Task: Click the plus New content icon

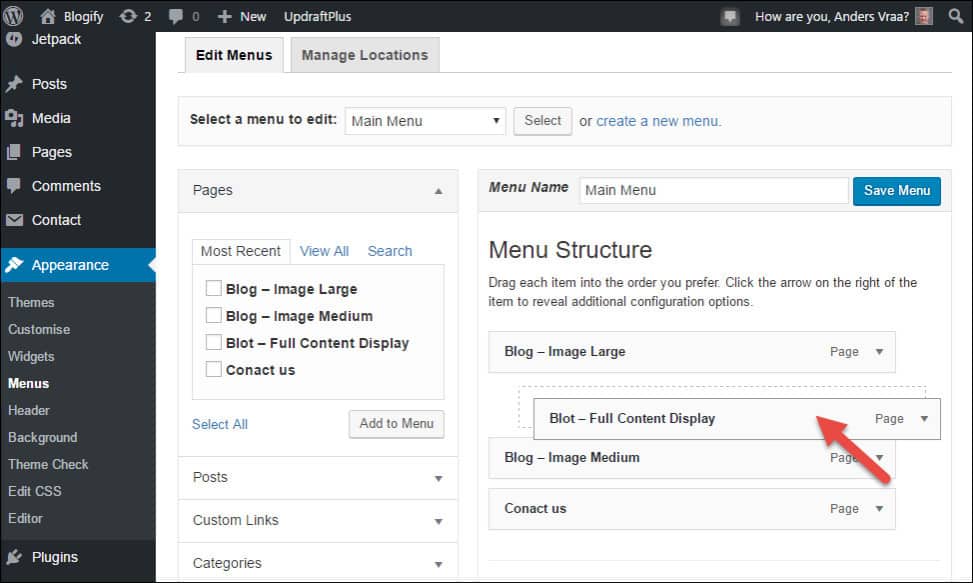Action: coord(224,16)
